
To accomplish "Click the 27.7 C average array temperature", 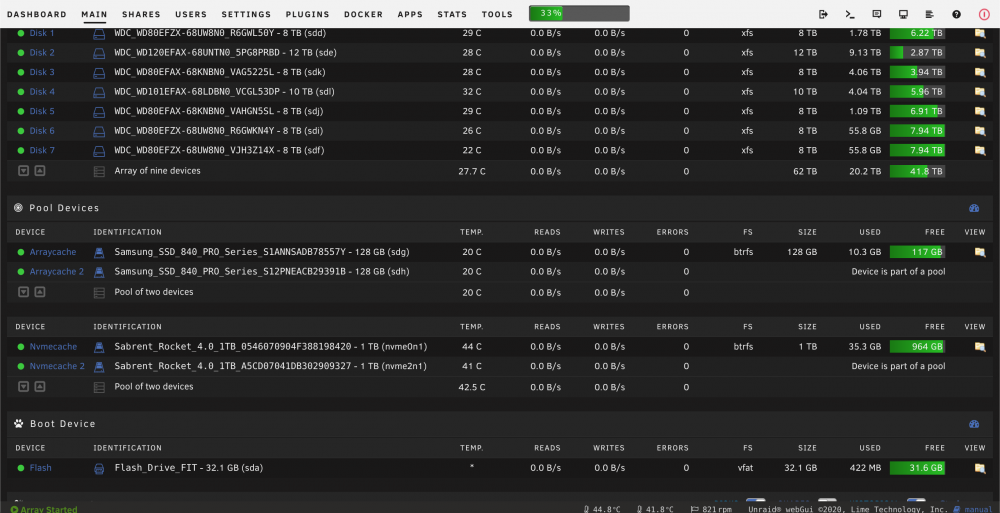I will point(472,172).
